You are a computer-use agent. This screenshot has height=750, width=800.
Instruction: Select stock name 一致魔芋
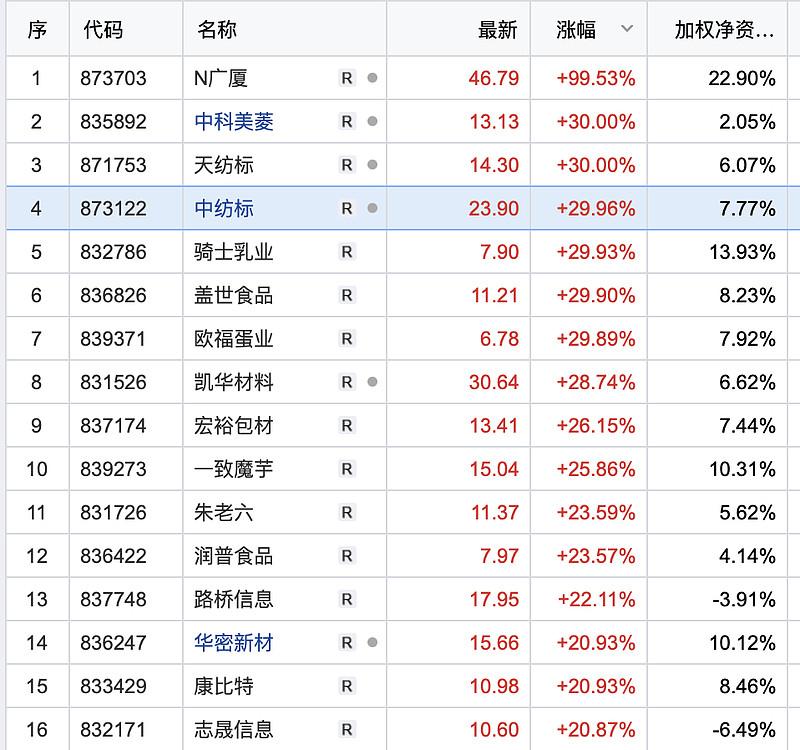tap(234, 468)
